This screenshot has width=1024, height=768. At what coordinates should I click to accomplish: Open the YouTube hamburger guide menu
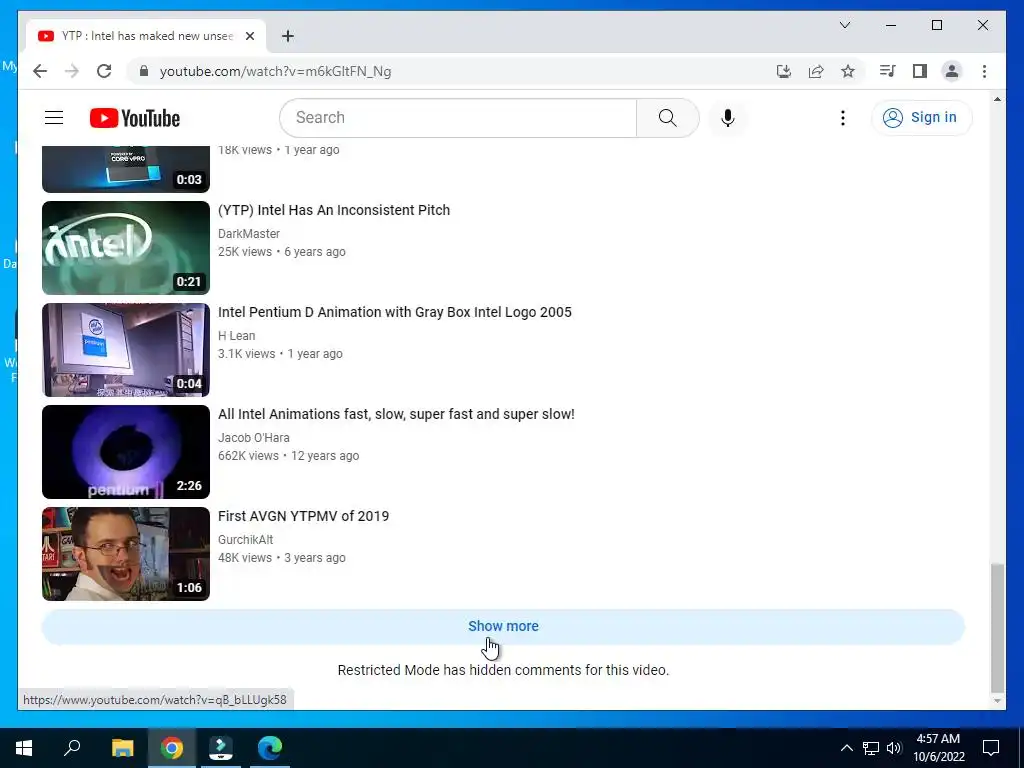pos(54,118)
